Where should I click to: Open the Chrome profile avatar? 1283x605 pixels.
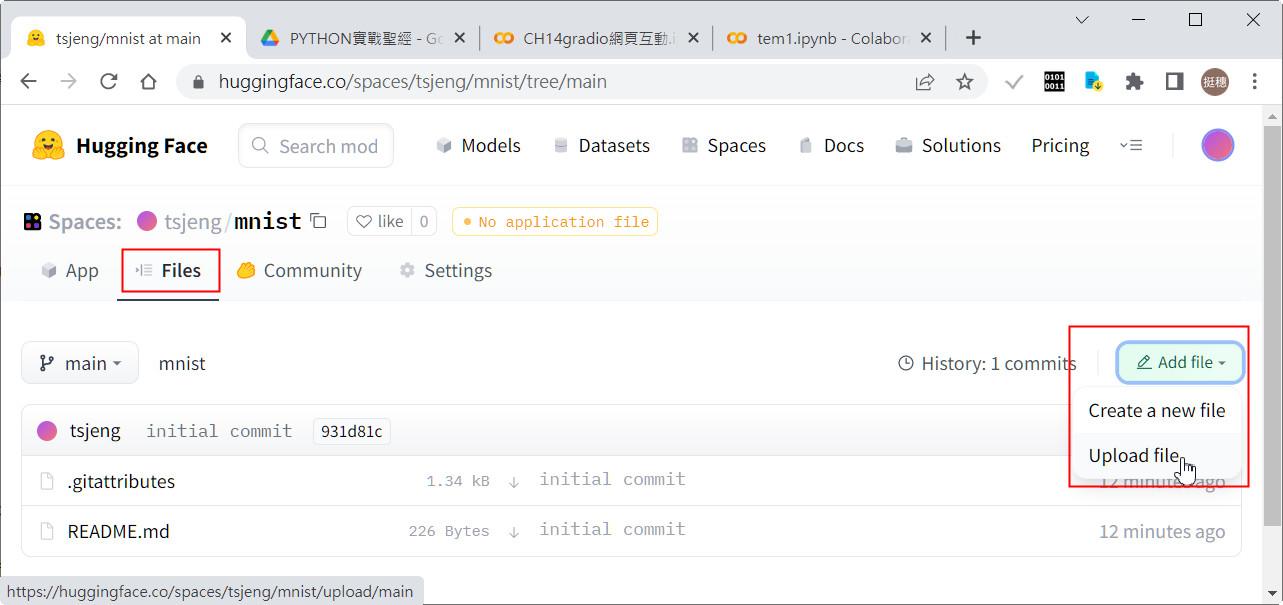click(x=1214, y=82)
